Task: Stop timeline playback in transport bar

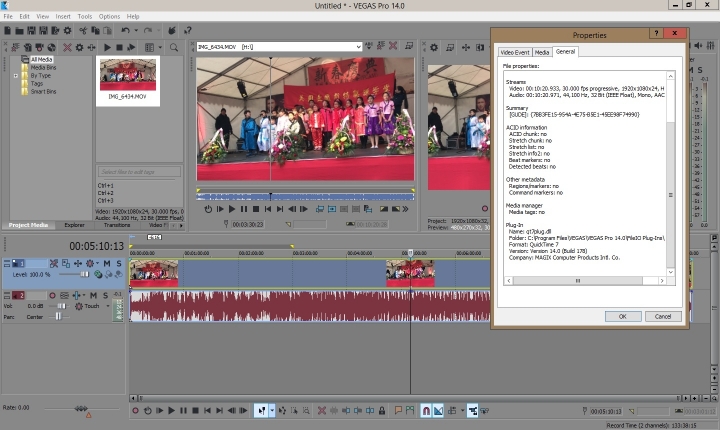Action: pyautogui.click(x=195, y=411)
